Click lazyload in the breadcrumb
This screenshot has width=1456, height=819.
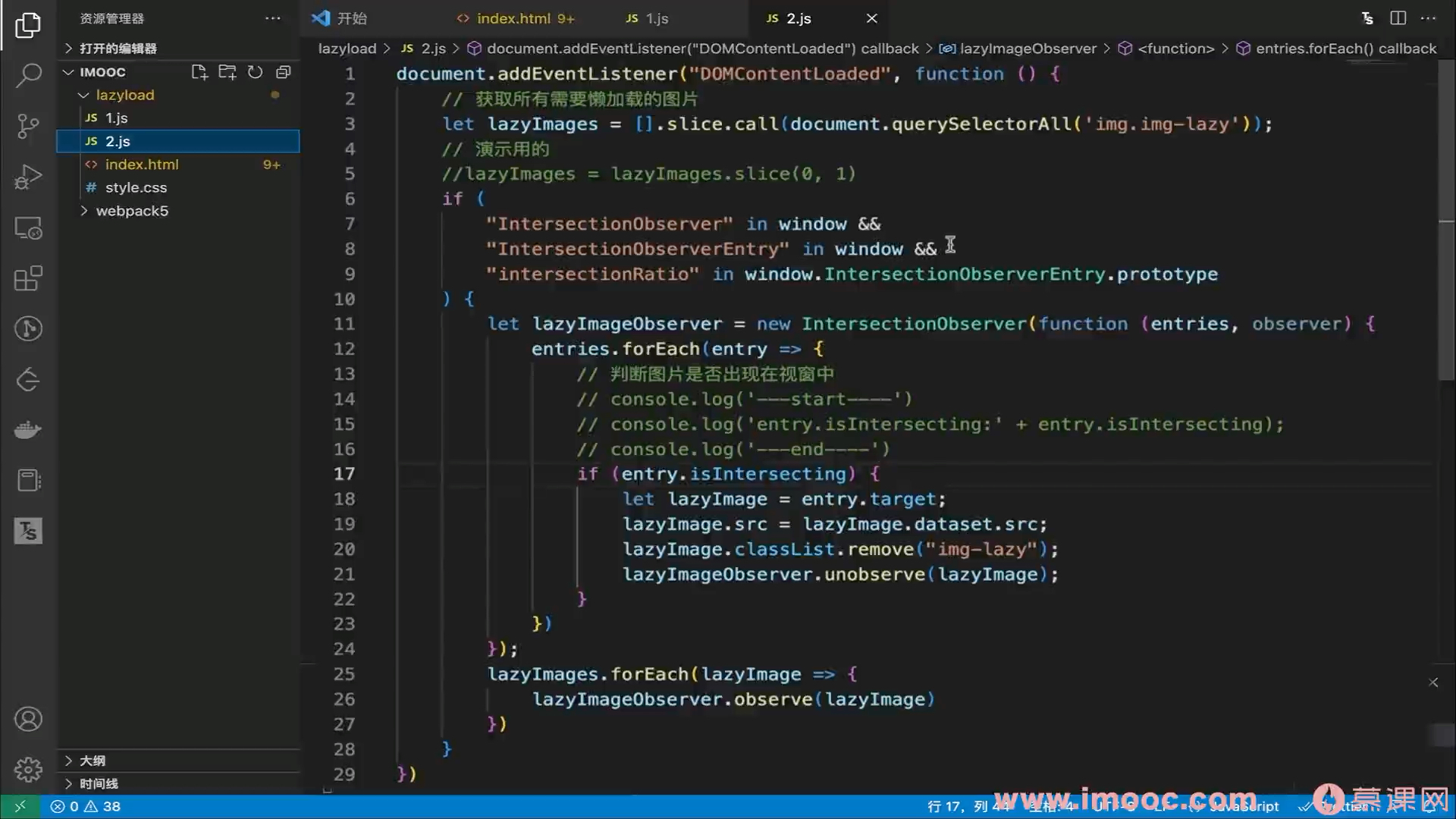(x=347, y=49)
